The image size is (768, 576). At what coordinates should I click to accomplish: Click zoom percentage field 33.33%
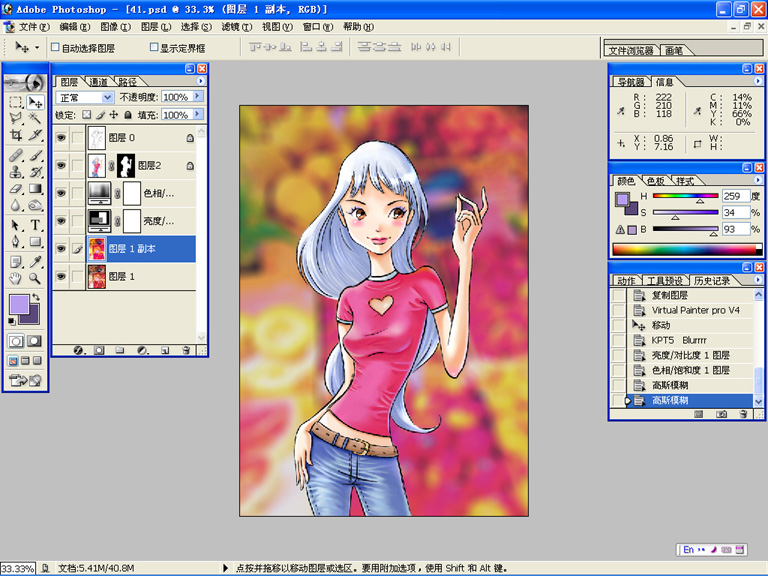(x=18, y=568)
